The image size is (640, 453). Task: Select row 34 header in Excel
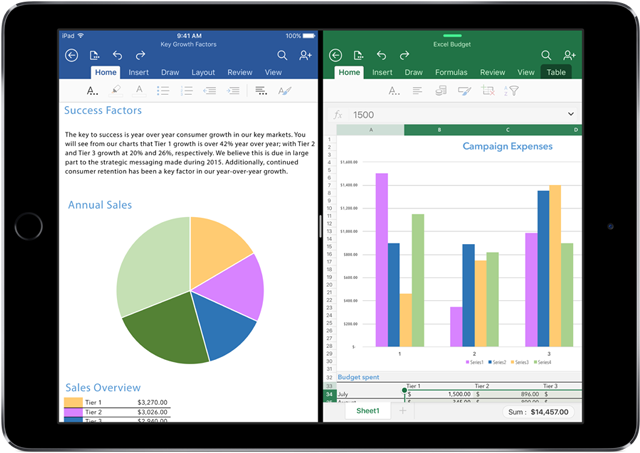click(329, 394)
